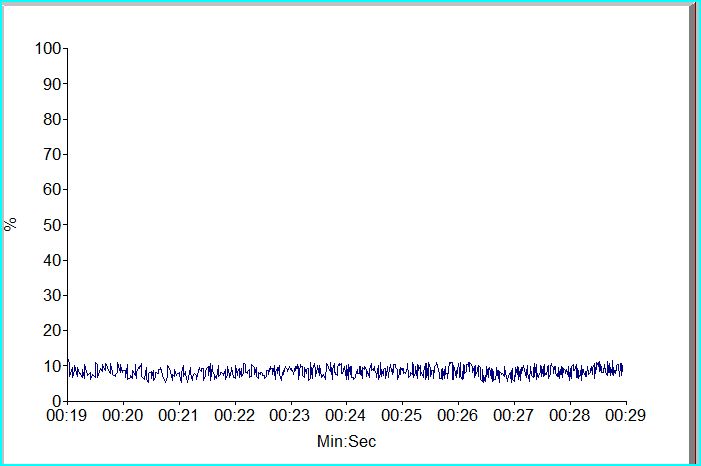Click the 00:20 time axis label
The height and width of the screenshot is (466, 701).
(x=122, y=415)
